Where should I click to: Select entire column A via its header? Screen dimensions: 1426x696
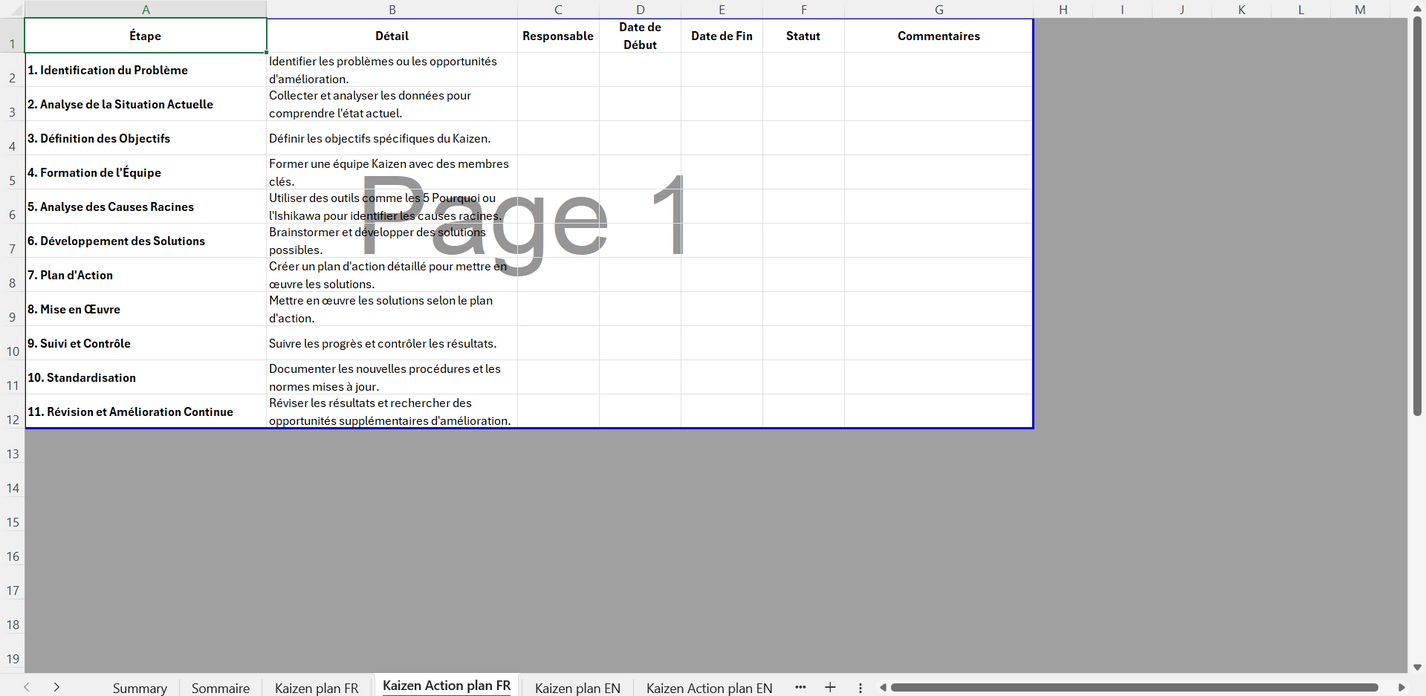click(146, 10)
